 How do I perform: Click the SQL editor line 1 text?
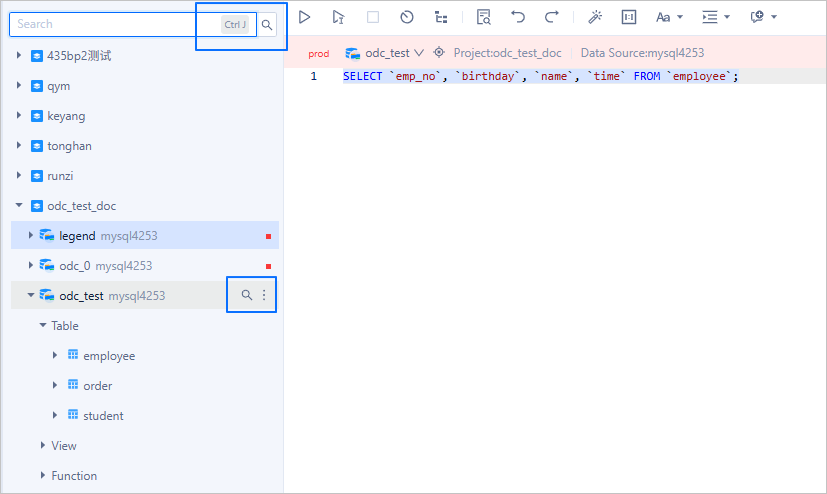click(x=540, y=77)
